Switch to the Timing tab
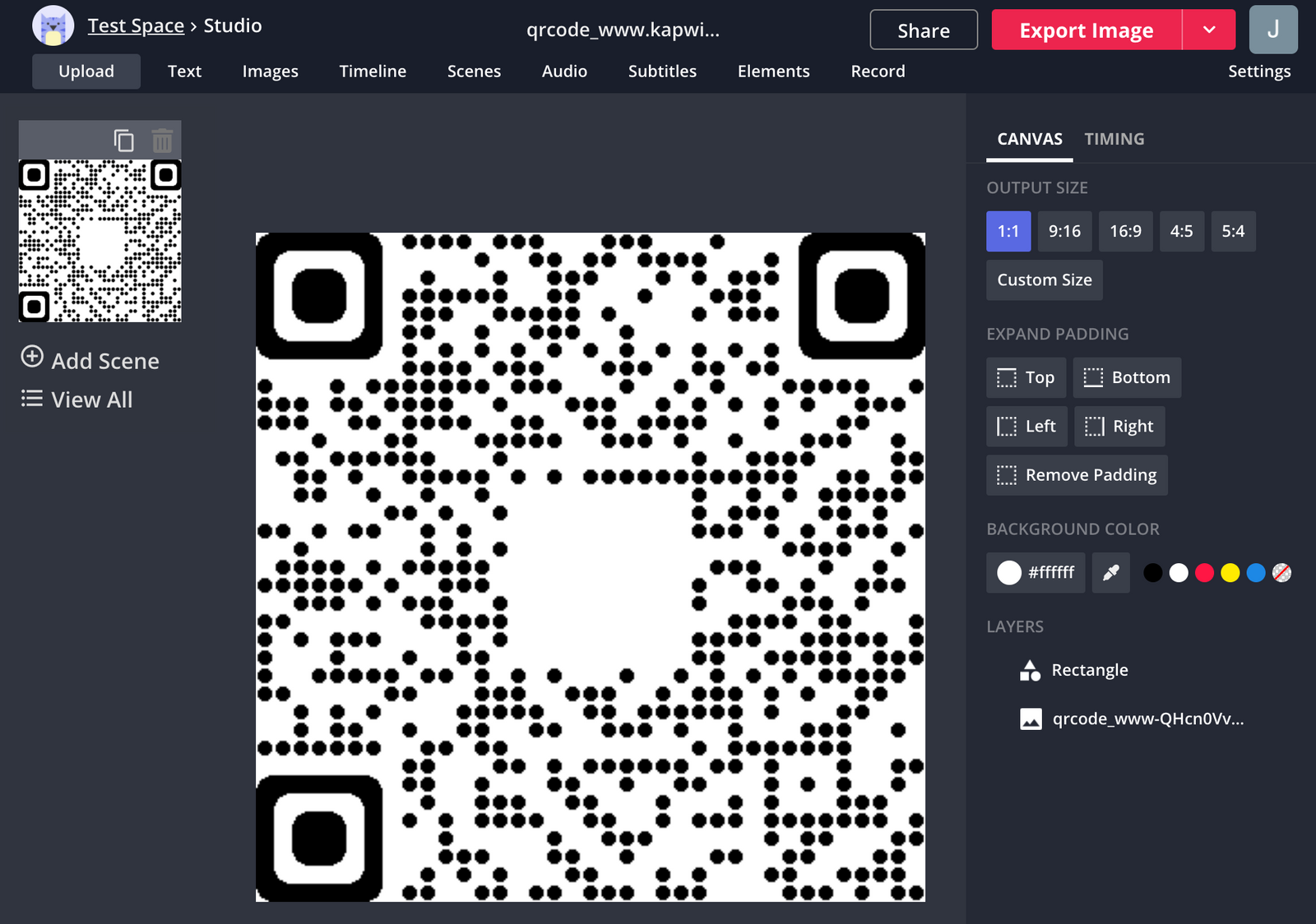Viewport: 1316px width, 924px height. (x=1114, y=139)
